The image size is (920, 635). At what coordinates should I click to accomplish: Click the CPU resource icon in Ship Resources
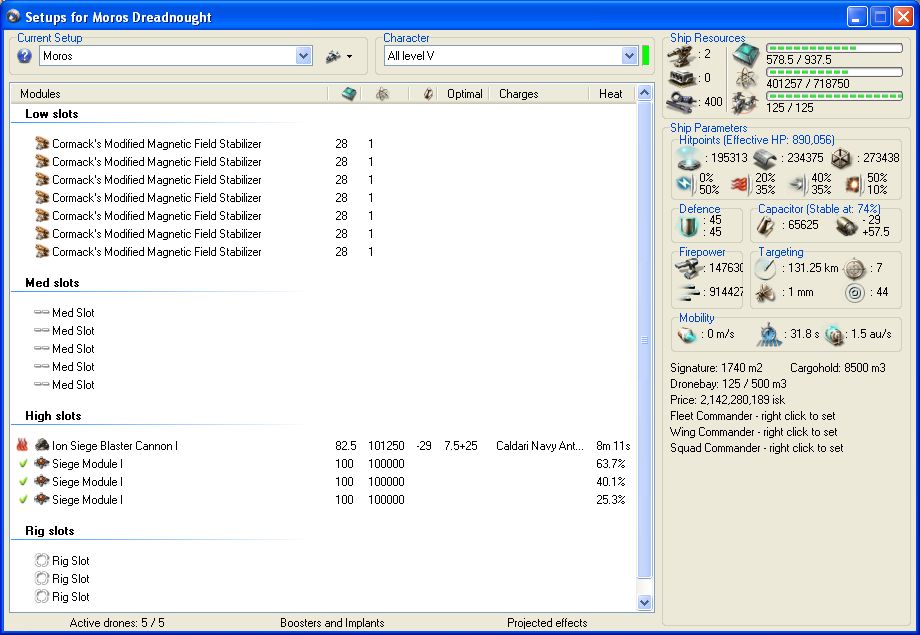pos(745,55)
